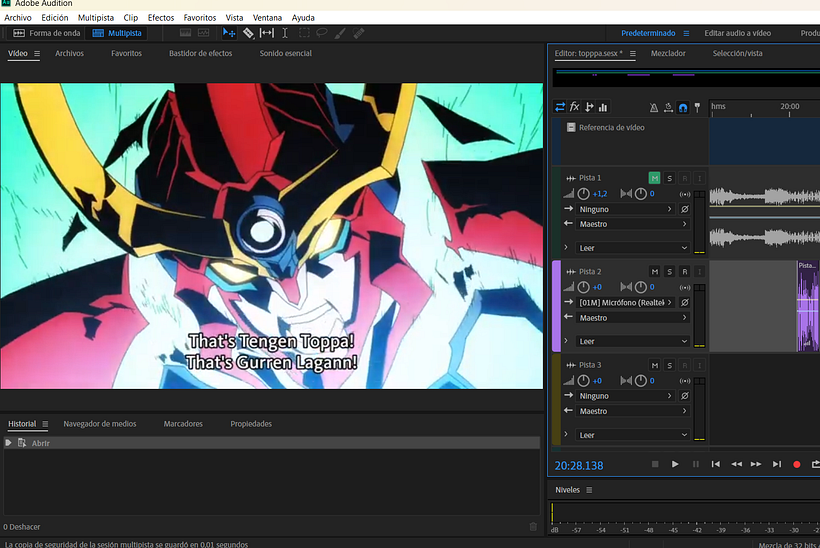
Task: Open the Multipista menu in menu bar
Action: click(96, 18)
